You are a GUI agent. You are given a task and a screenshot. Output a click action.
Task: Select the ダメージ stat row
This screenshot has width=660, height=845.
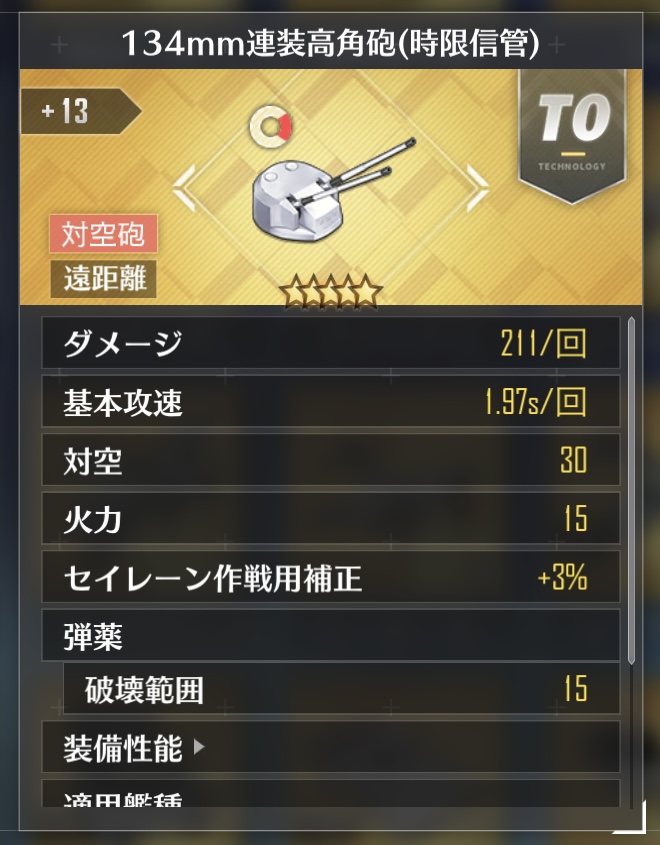point(331,343)
